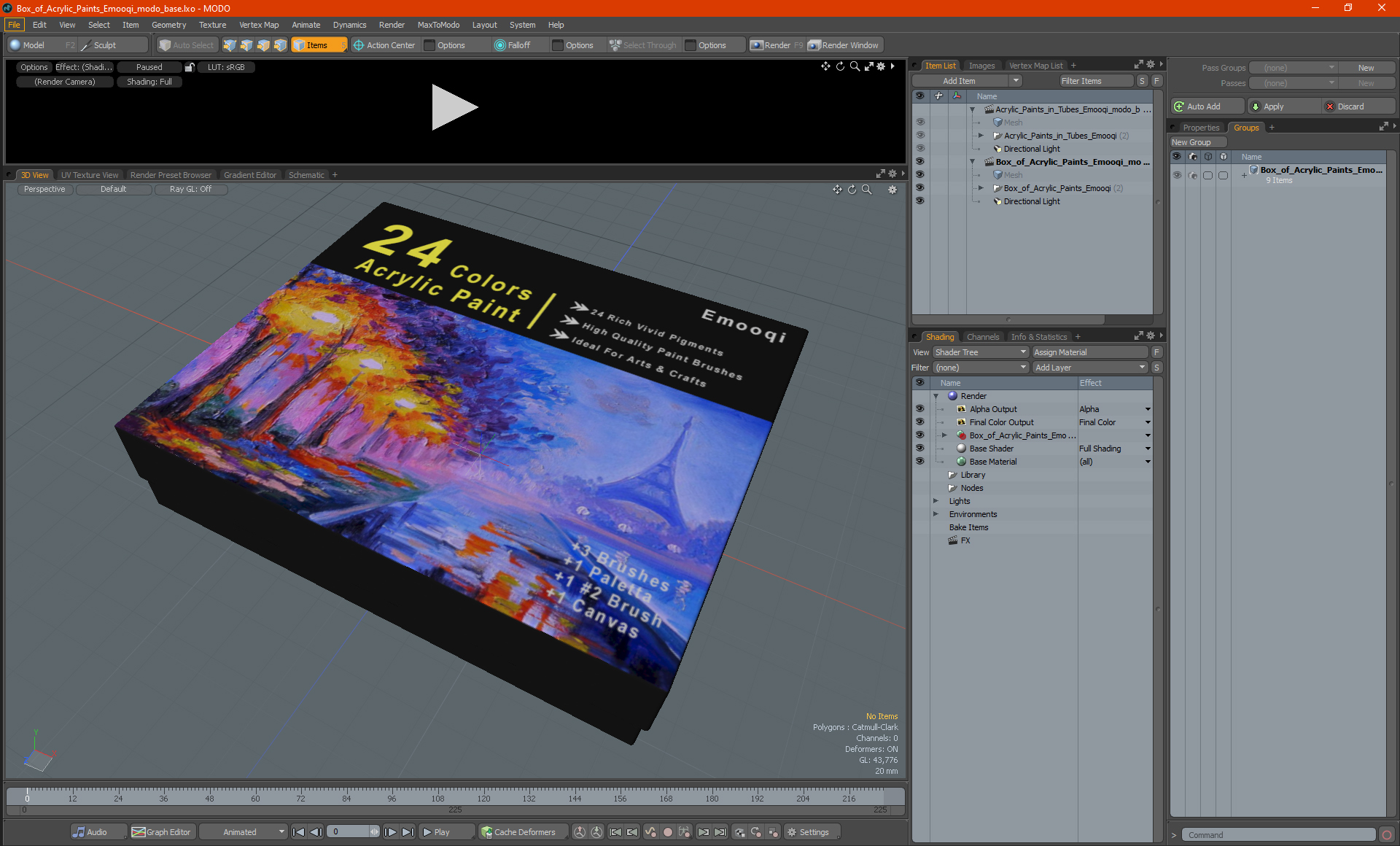Open the Render Window

coord(844,45)
